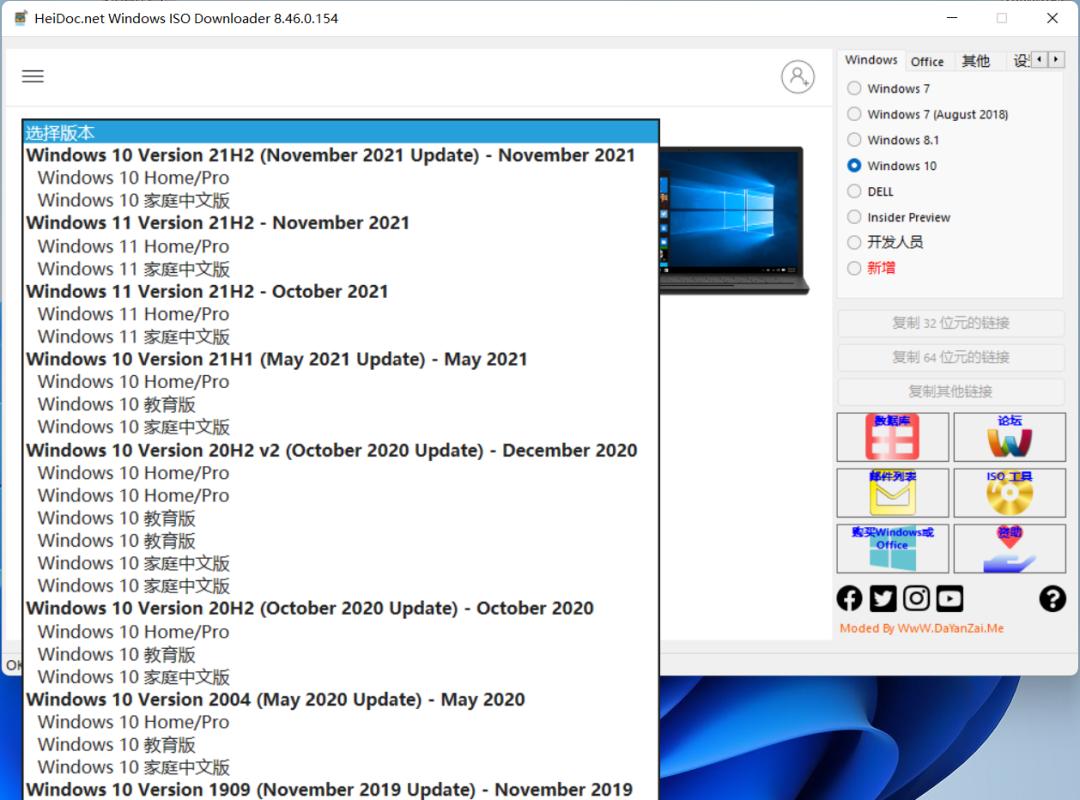Open the 邮件列表 envelope tile
The height and width of the screenshot is (800, 1080).
[892, 492]
